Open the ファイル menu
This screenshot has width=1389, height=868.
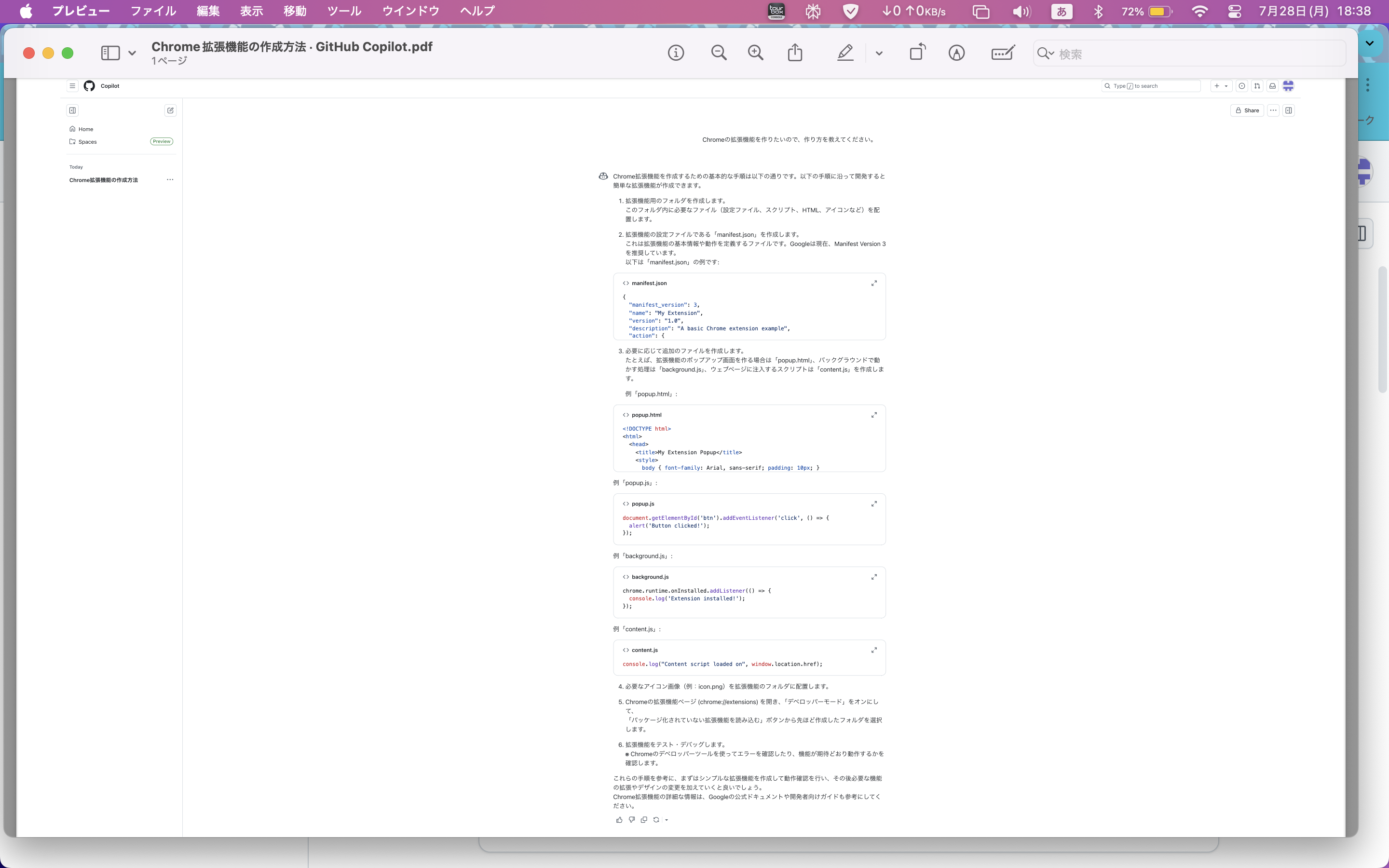tap(153, 12)
